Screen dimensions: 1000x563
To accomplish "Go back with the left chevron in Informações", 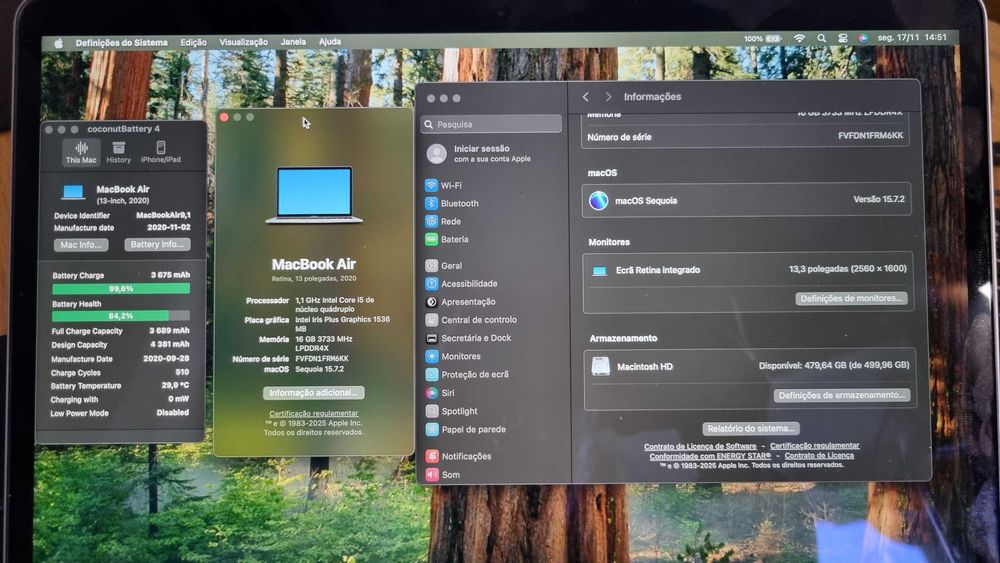I will (x=586, y=96).
